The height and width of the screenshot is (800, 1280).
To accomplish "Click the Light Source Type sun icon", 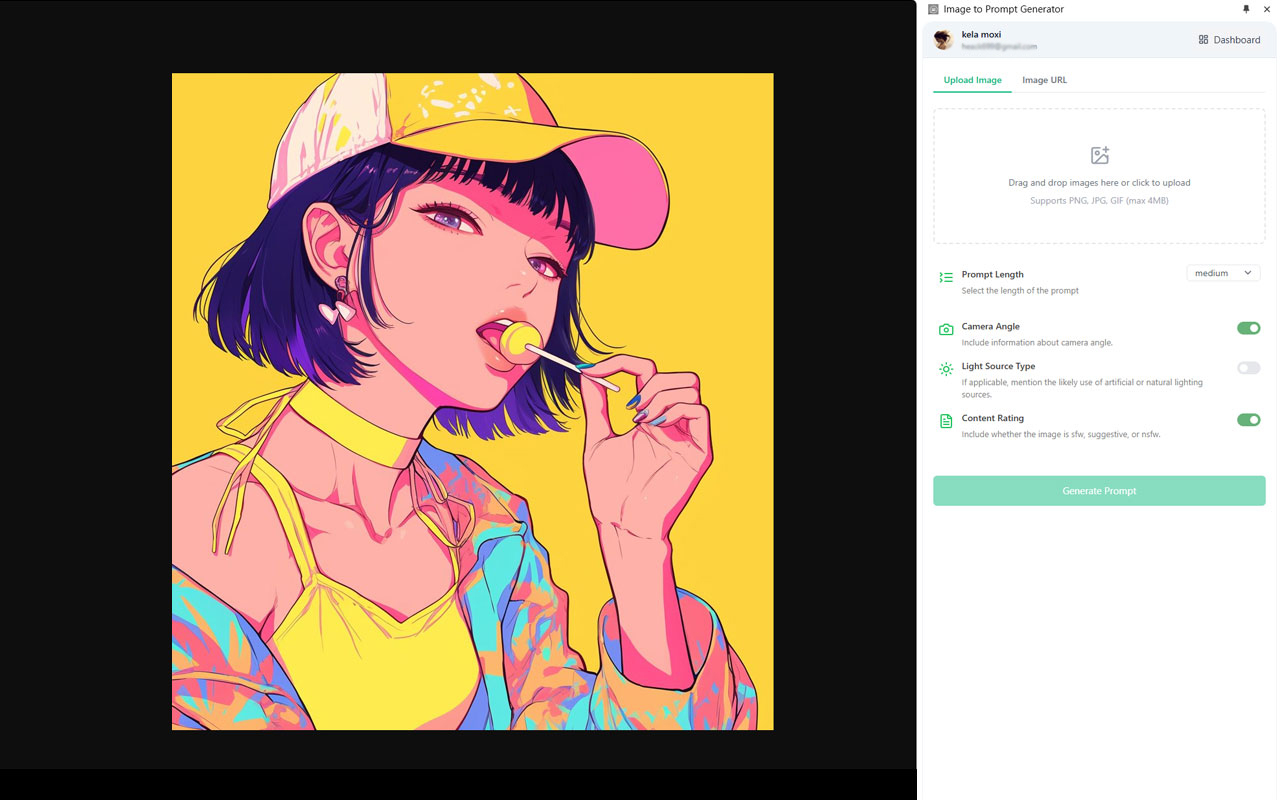I will pos(946,369).
